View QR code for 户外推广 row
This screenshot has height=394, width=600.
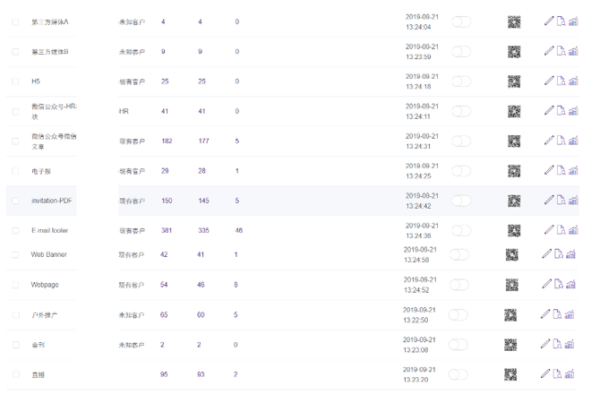(510, 315)
